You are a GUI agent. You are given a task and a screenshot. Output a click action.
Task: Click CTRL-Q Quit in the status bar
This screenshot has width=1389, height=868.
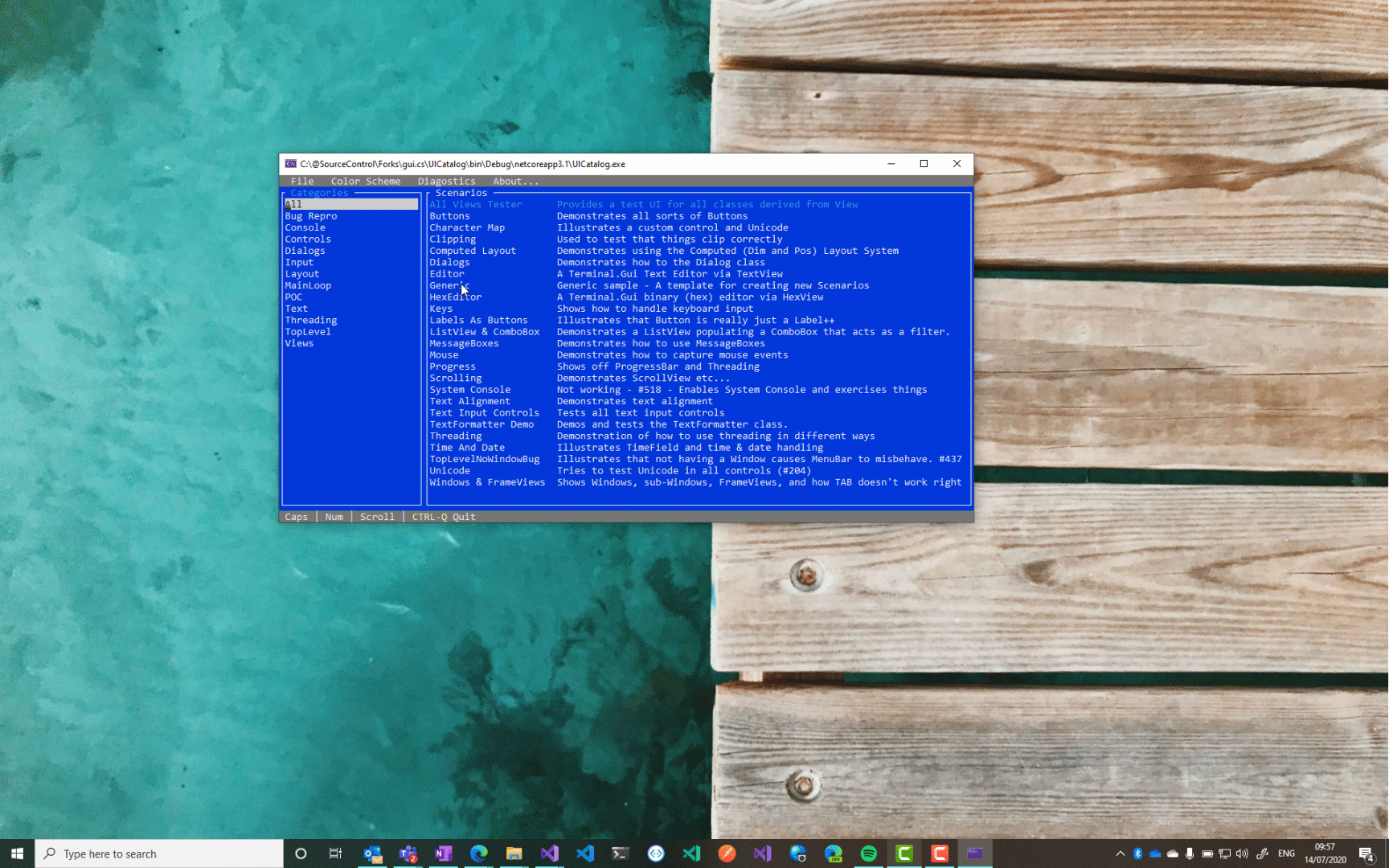point(444,517)
